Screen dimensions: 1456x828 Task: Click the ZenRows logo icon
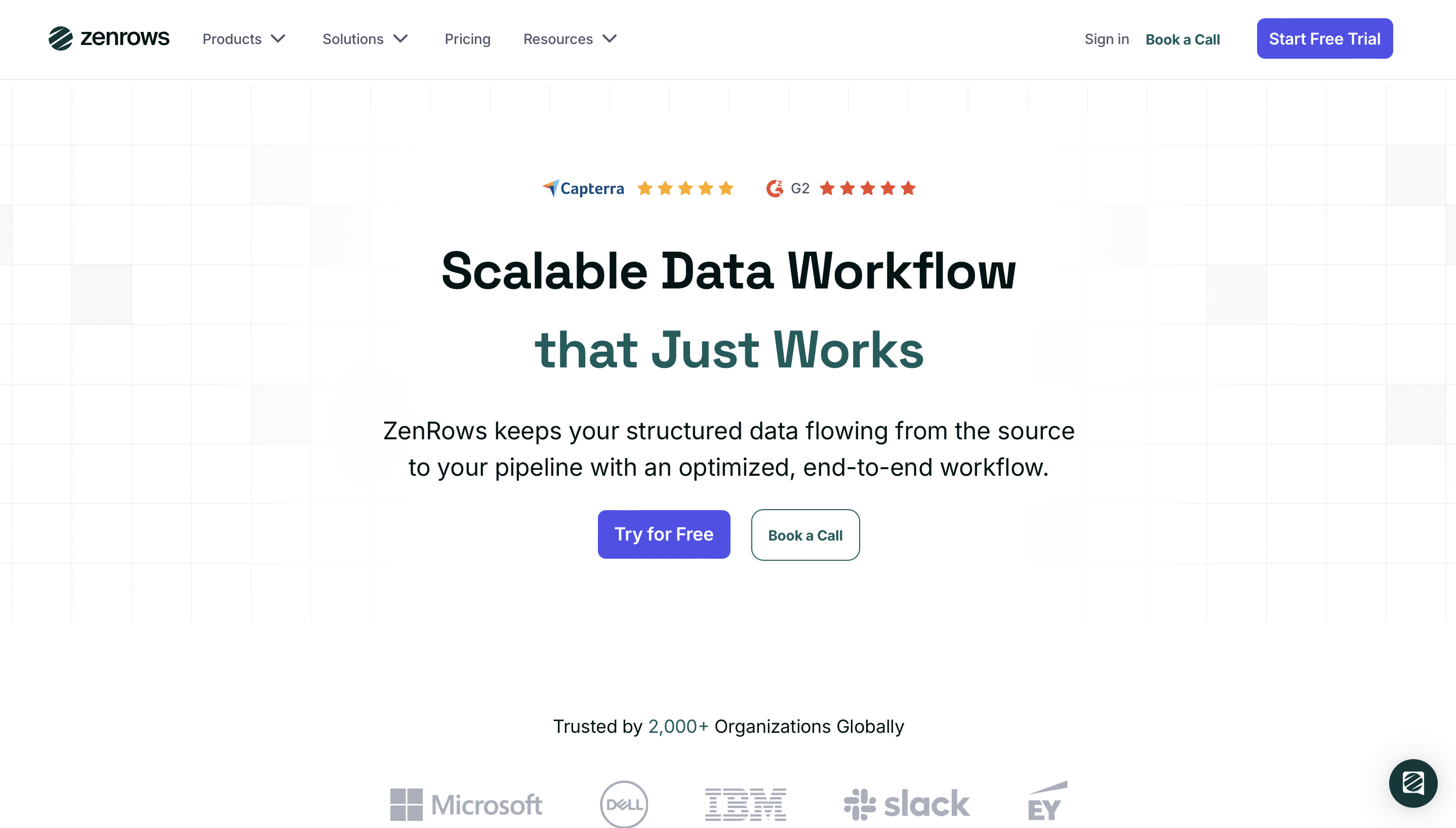(x=60, y=38)
